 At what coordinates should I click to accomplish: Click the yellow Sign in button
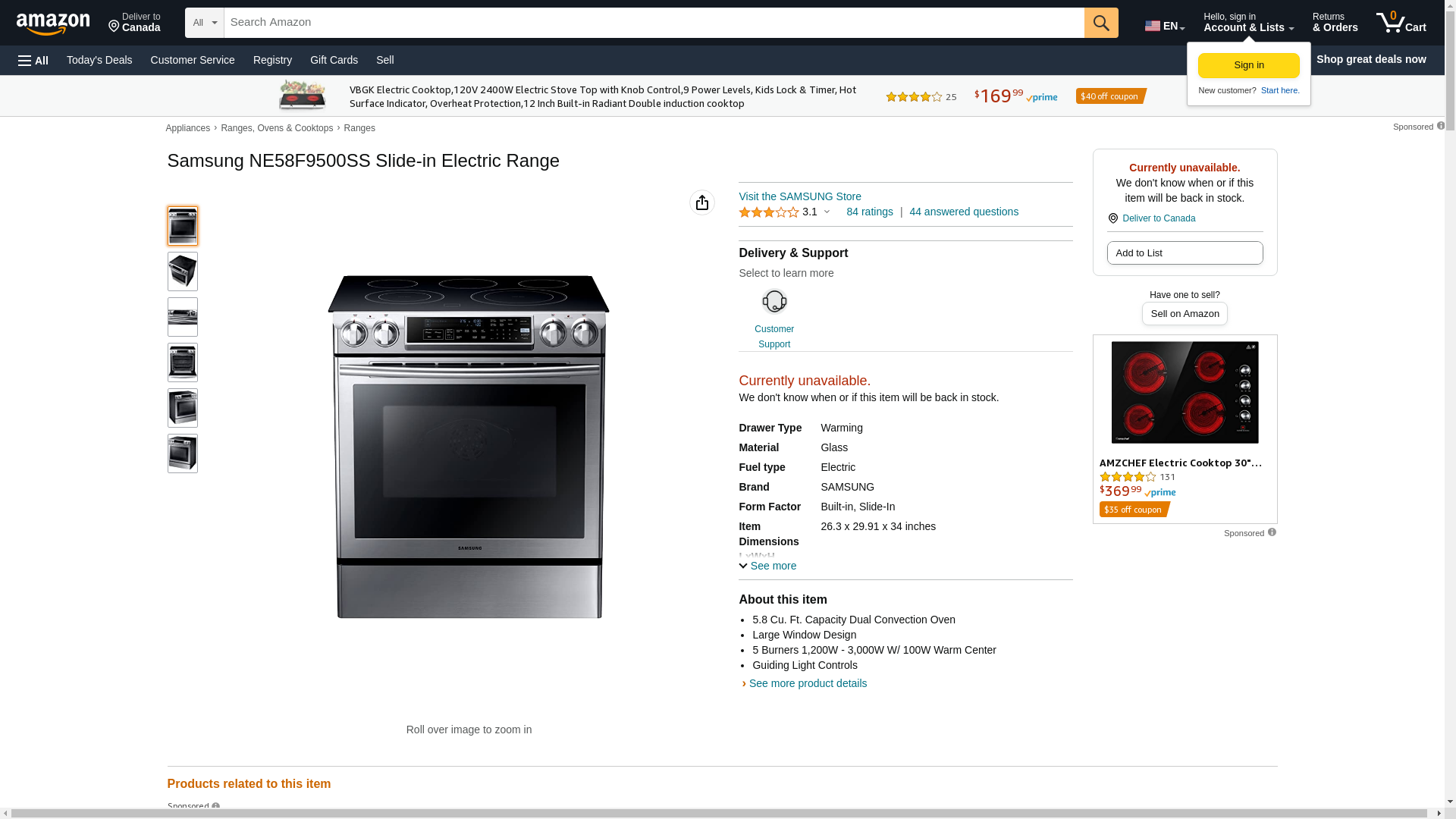[x=1249, y=65]
